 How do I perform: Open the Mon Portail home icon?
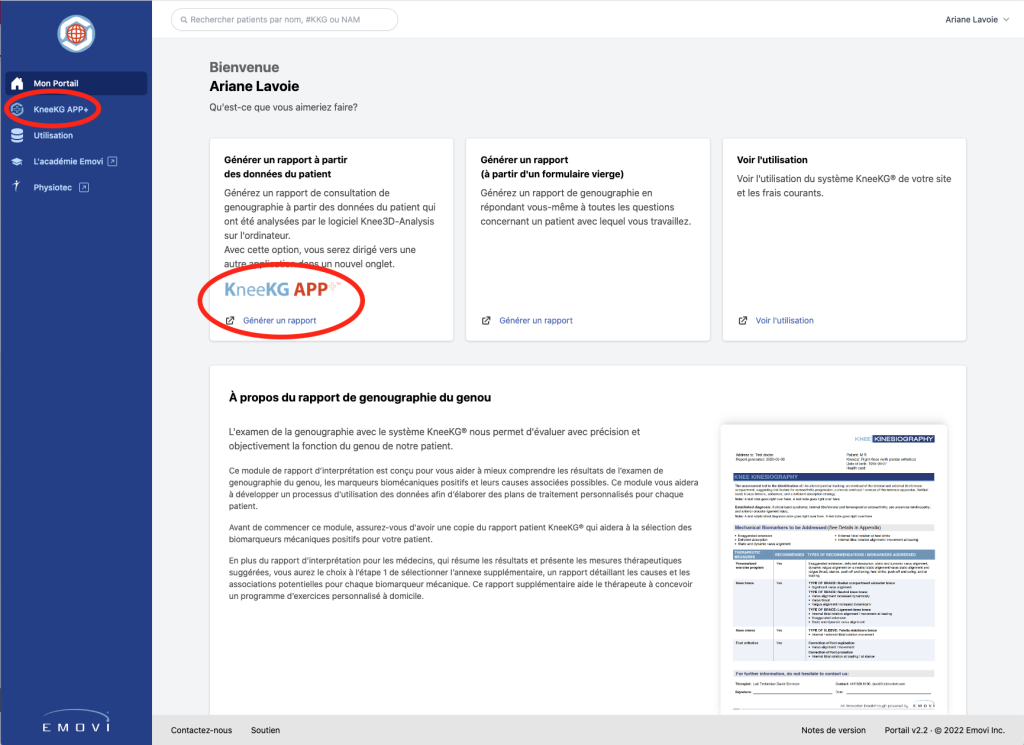click(x=18, y=84)
